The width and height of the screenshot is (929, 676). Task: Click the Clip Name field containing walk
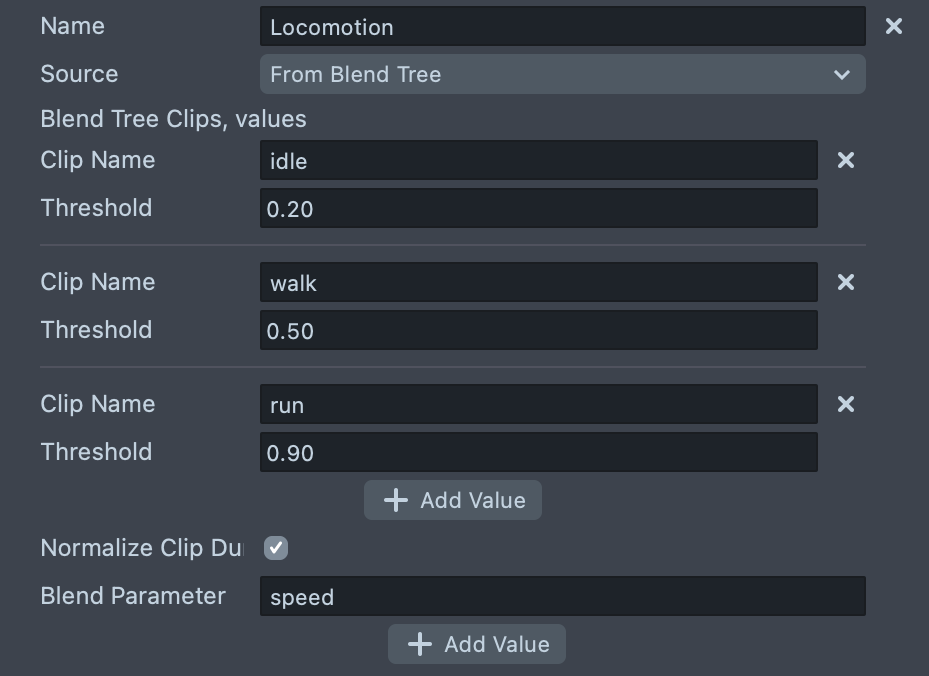coord(538,283)
